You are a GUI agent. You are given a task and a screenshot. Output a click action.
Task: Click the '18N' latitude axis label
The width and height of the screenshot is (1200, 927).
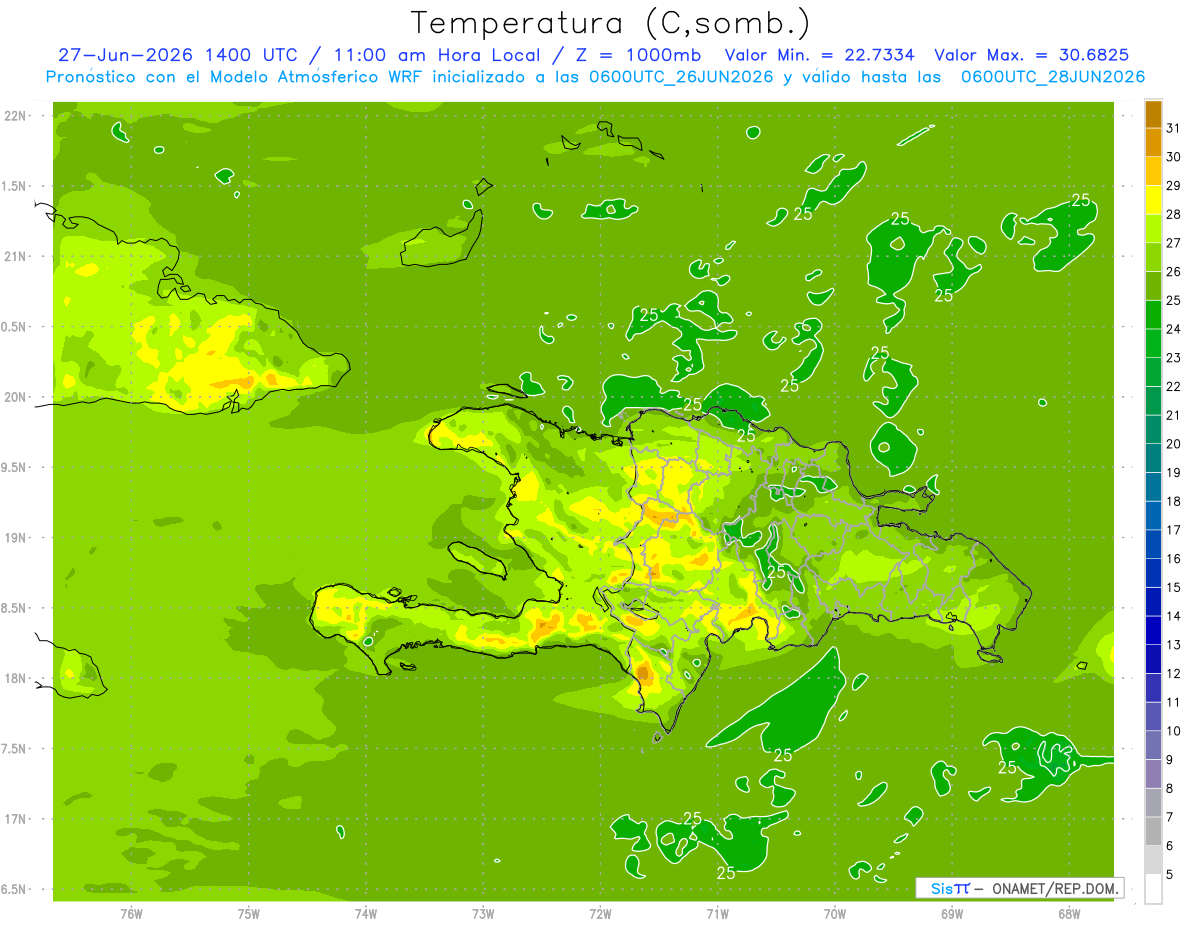click(x=17, y=678)
